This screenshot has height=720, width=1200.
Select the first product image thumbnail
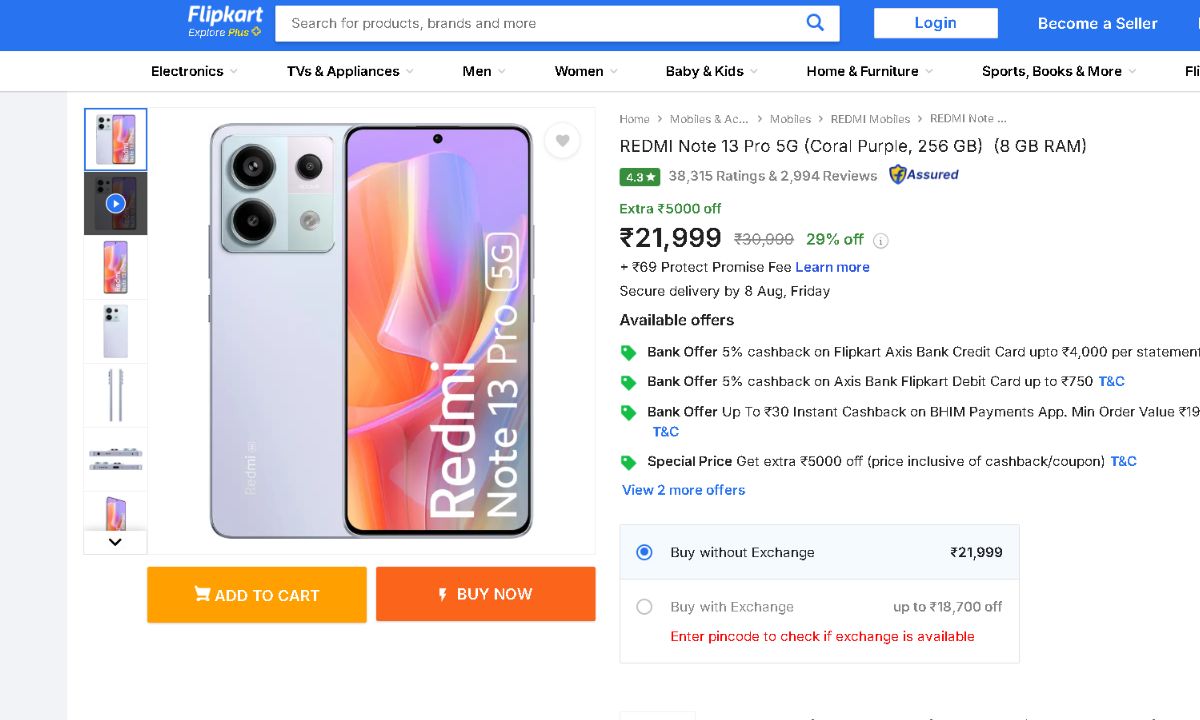click(115, 139)
